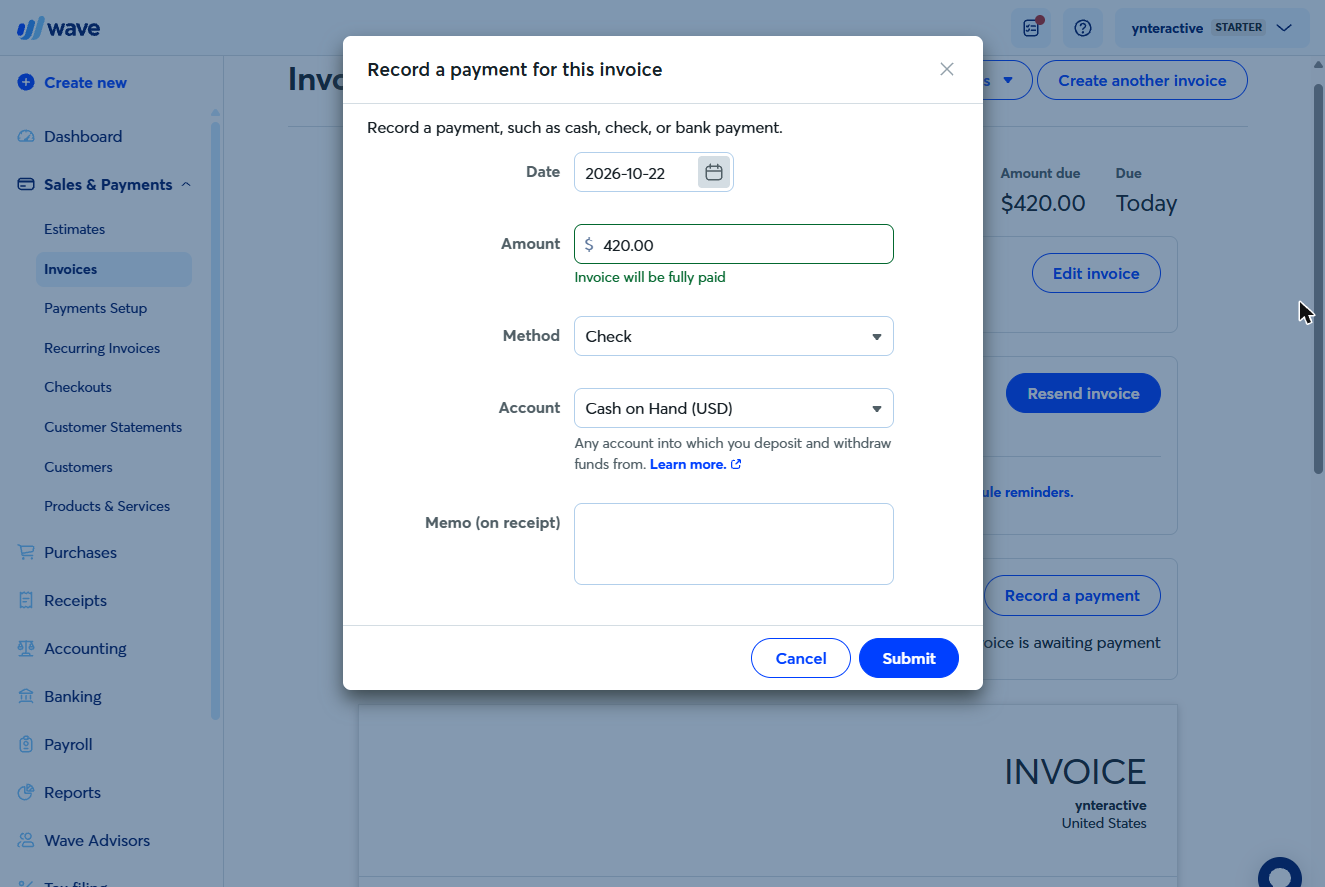Open the Method dropdown showing Check
The height and width of the screenshot is (887, 1325).
point(734,336)
